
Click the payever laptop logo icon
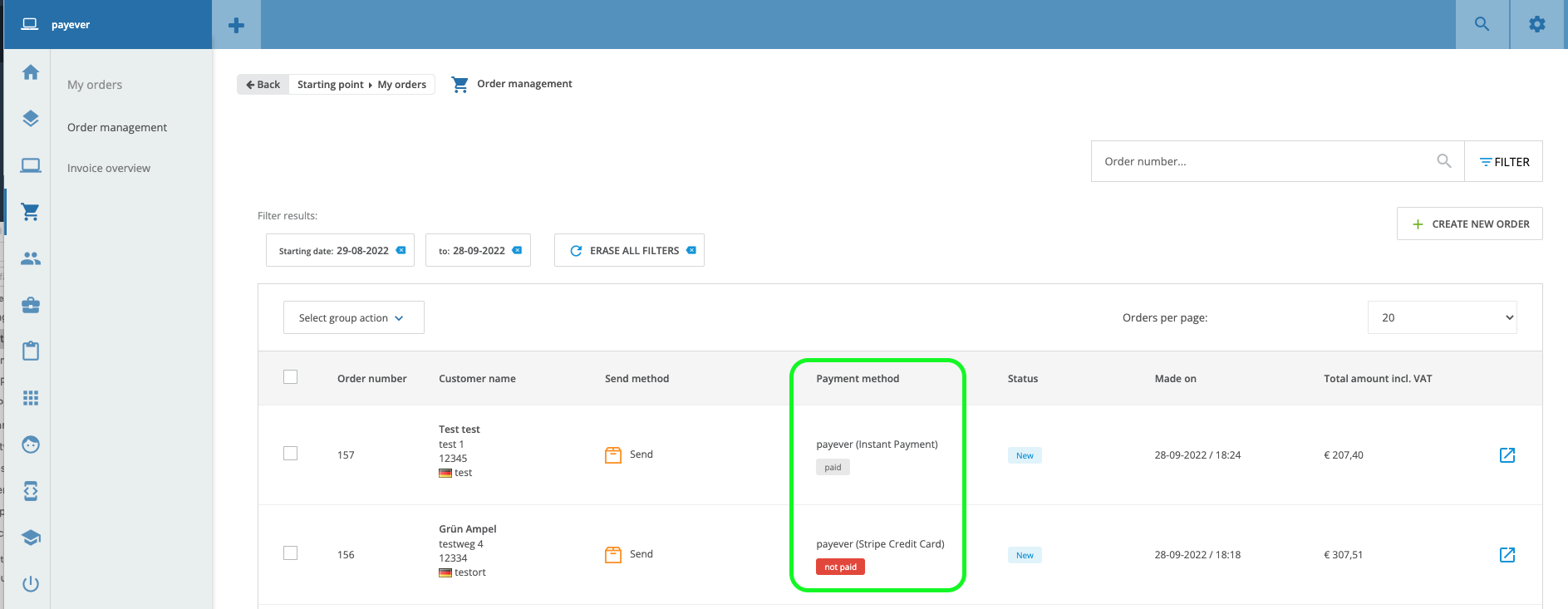point(30,24)
